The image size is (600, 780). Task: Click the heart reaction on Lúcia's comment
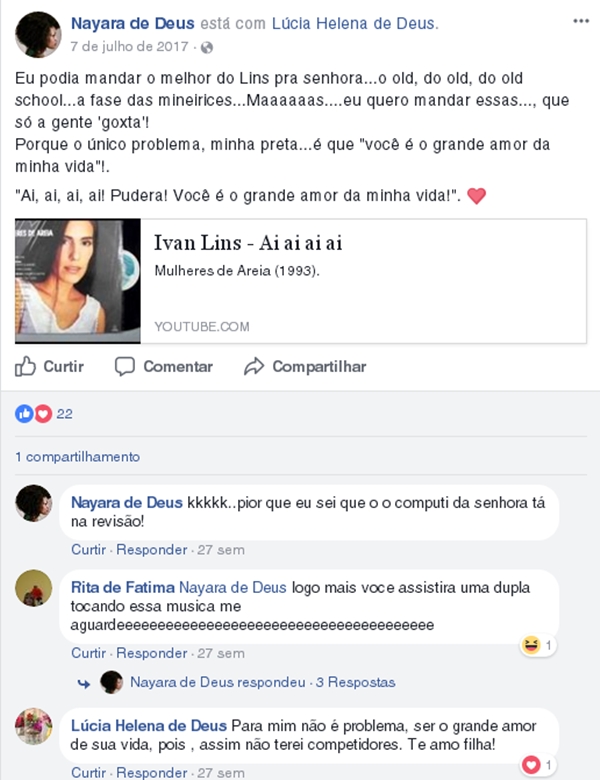(x=531, y=765)
